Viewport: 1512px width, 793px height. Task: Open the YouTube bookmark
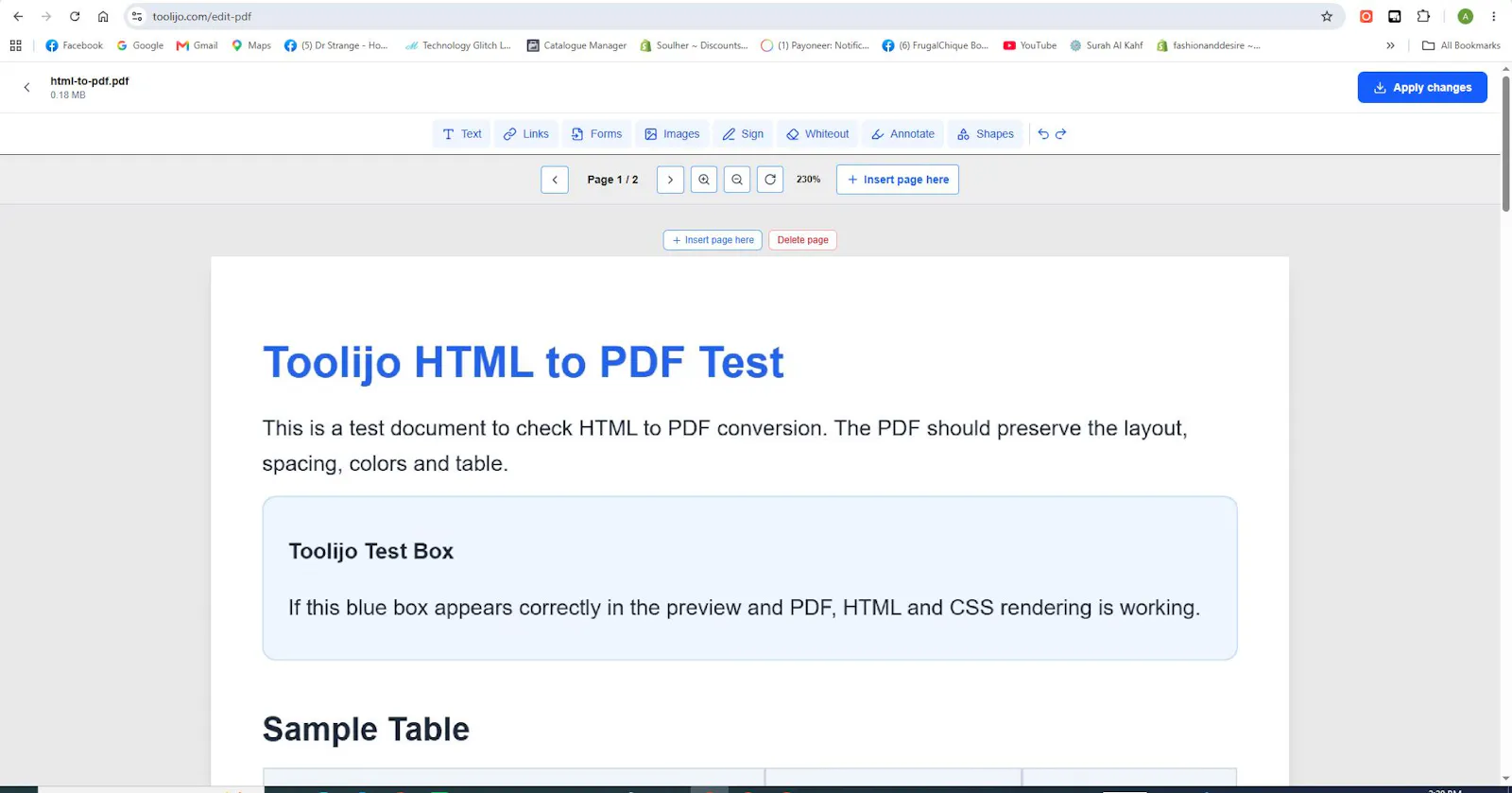point(1030,45)
